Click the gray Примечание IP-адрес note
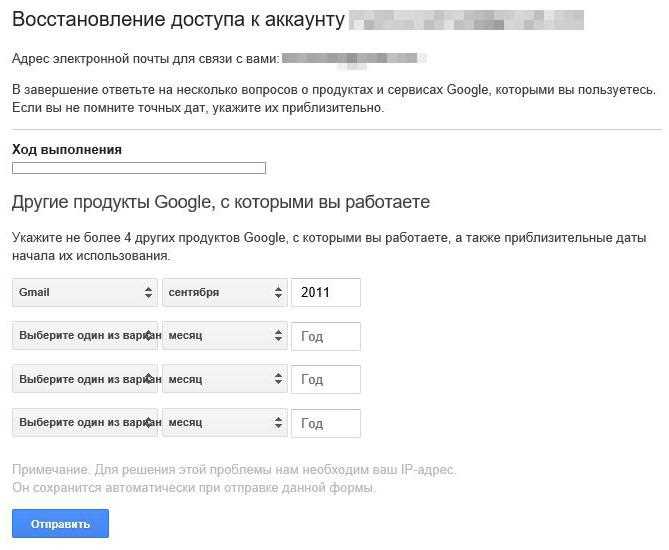This screenshot has width=669, height=550. (x=234, y=479)
